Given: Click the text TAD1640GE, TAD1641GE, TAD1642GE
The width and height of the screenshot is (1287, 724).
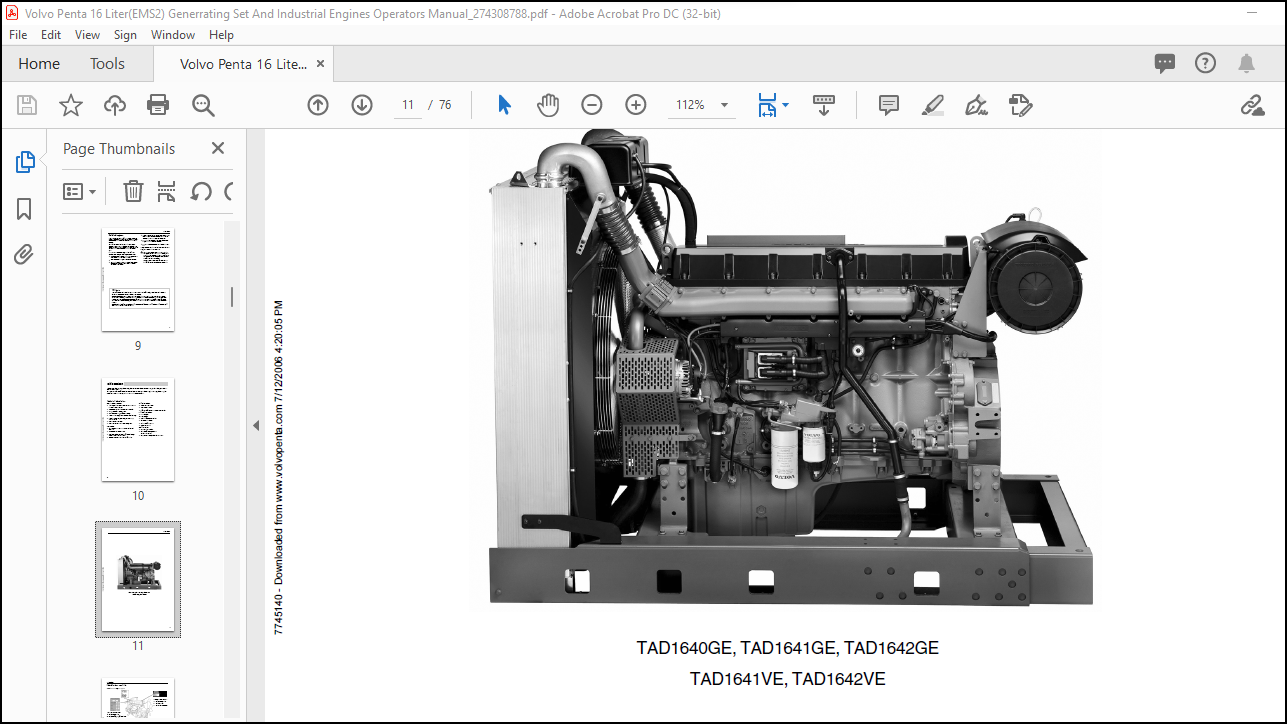Looking at the screenshot, I should pos(787,648).
